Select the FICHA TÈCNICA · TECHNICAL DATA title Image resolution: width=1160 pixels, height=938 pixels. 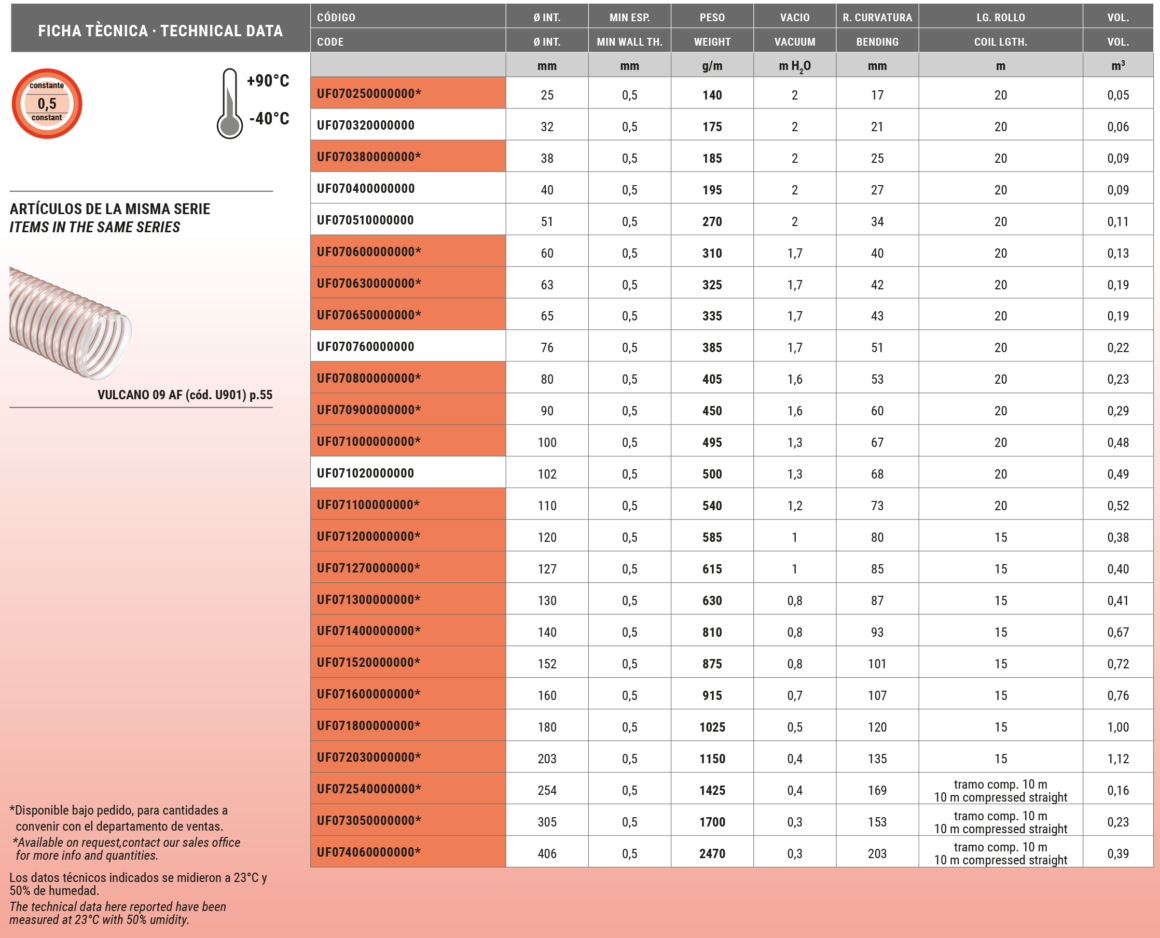tap(160, 31)
